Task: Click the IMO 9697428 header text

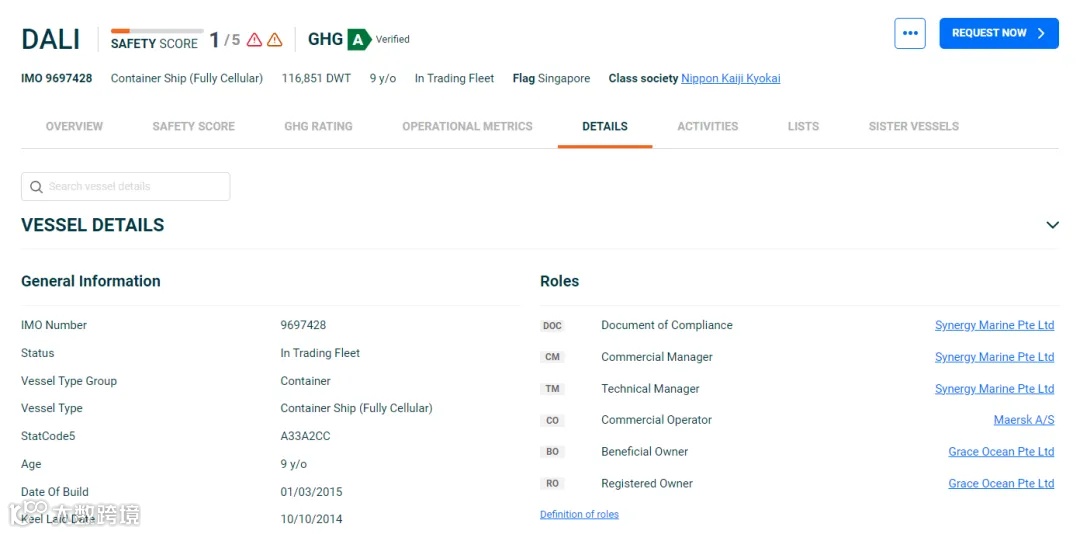Action: [56, 79]
